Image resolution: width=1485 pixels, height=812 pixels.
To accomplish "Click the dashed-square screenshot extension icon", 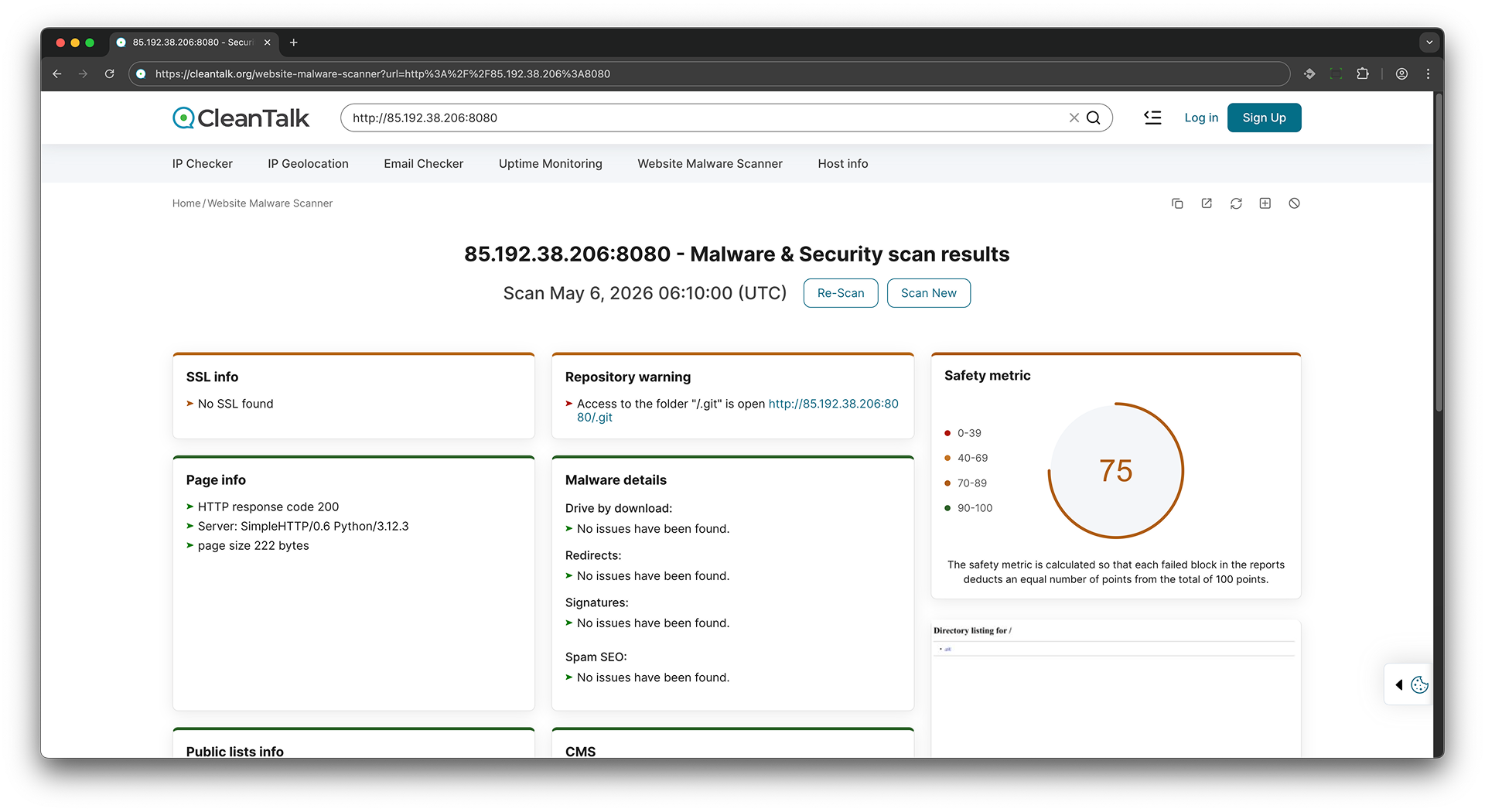I will pyautogui.click(x=1336, y=73).
